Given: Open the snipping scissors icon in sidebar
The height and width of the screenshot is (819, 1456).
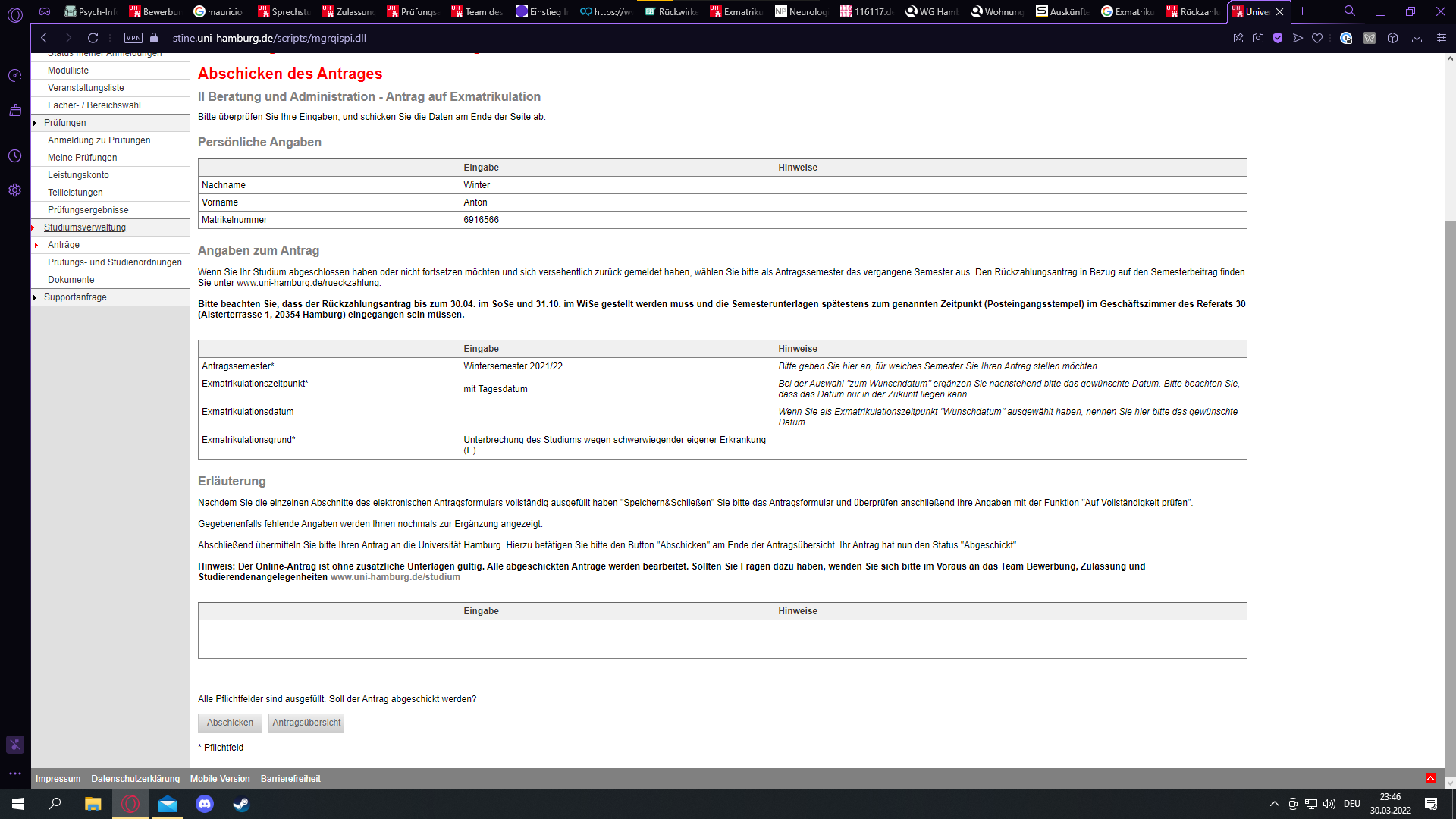Looking at the screenshot, I should pos(15,745).
